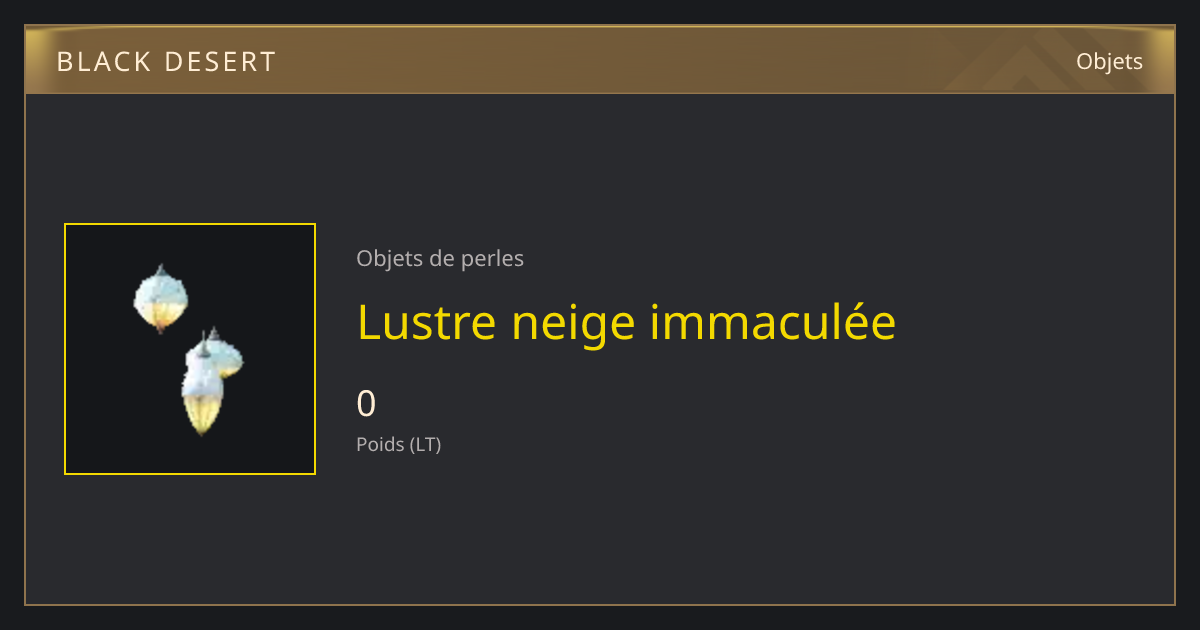Image resolution: width=1200 pixels, height=630 pixels.
Task: Click the golden header bar background
Action: click(x=600, y=62)
